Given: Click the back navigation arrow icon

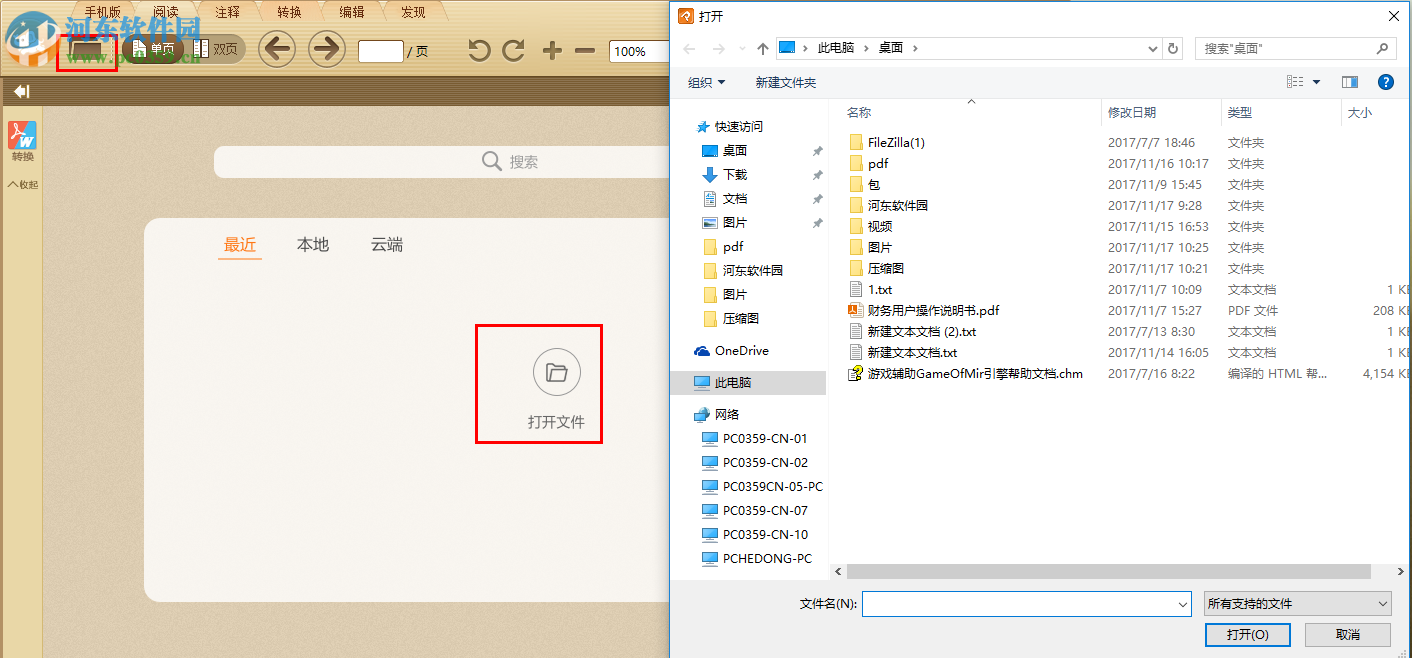Looking at the screenshot, I should [x=277, y=48].
